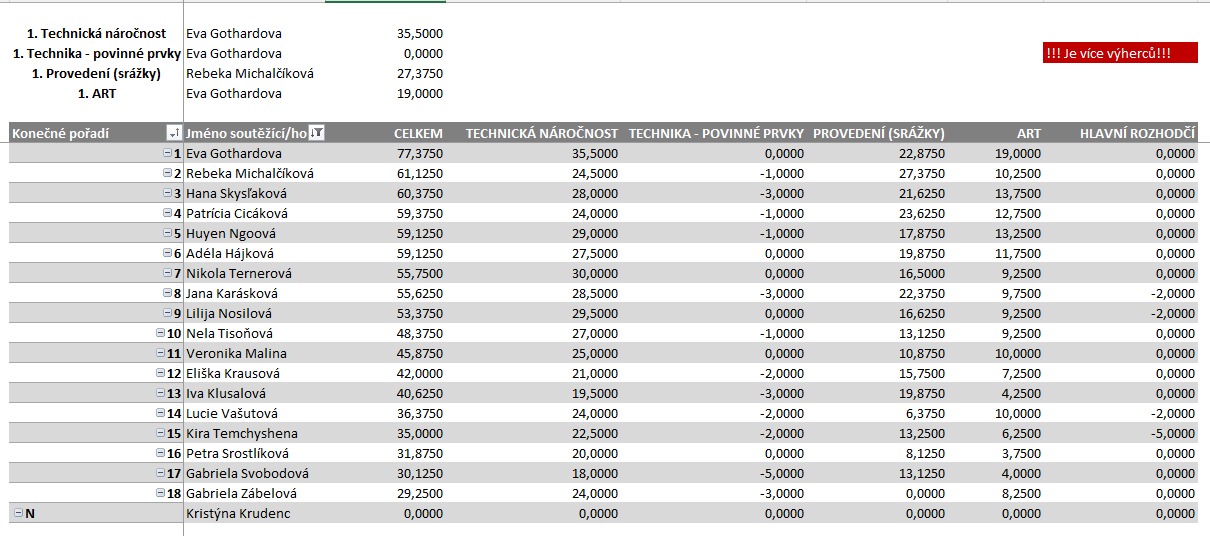Click collapse icon next to rank 15
The image size is (1210, 536).
pos(160,433)
